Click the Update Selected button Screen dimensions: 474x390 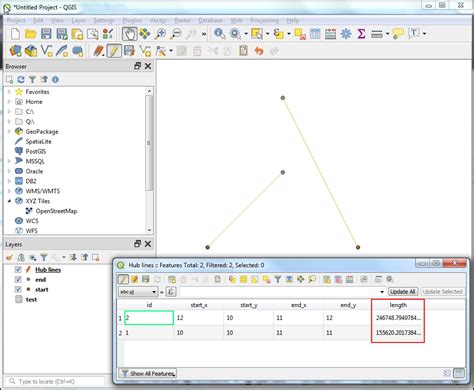[x=442, y=292]
